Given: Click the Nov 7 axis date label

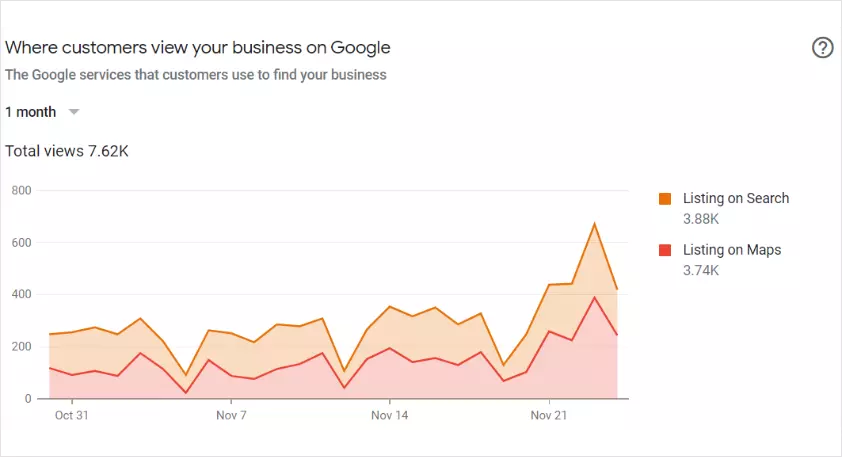Looking at the screenshot, I should [231, 415].
